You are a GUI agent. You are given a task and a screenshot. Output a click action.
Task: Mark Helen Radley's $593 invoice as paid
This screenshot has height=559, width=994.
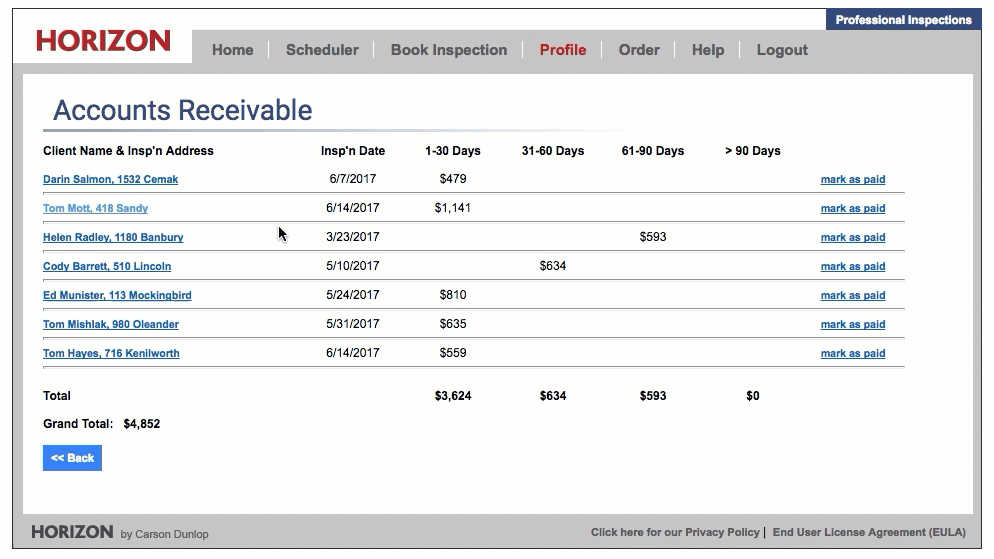pyautogui.click(x=852, y=238)
